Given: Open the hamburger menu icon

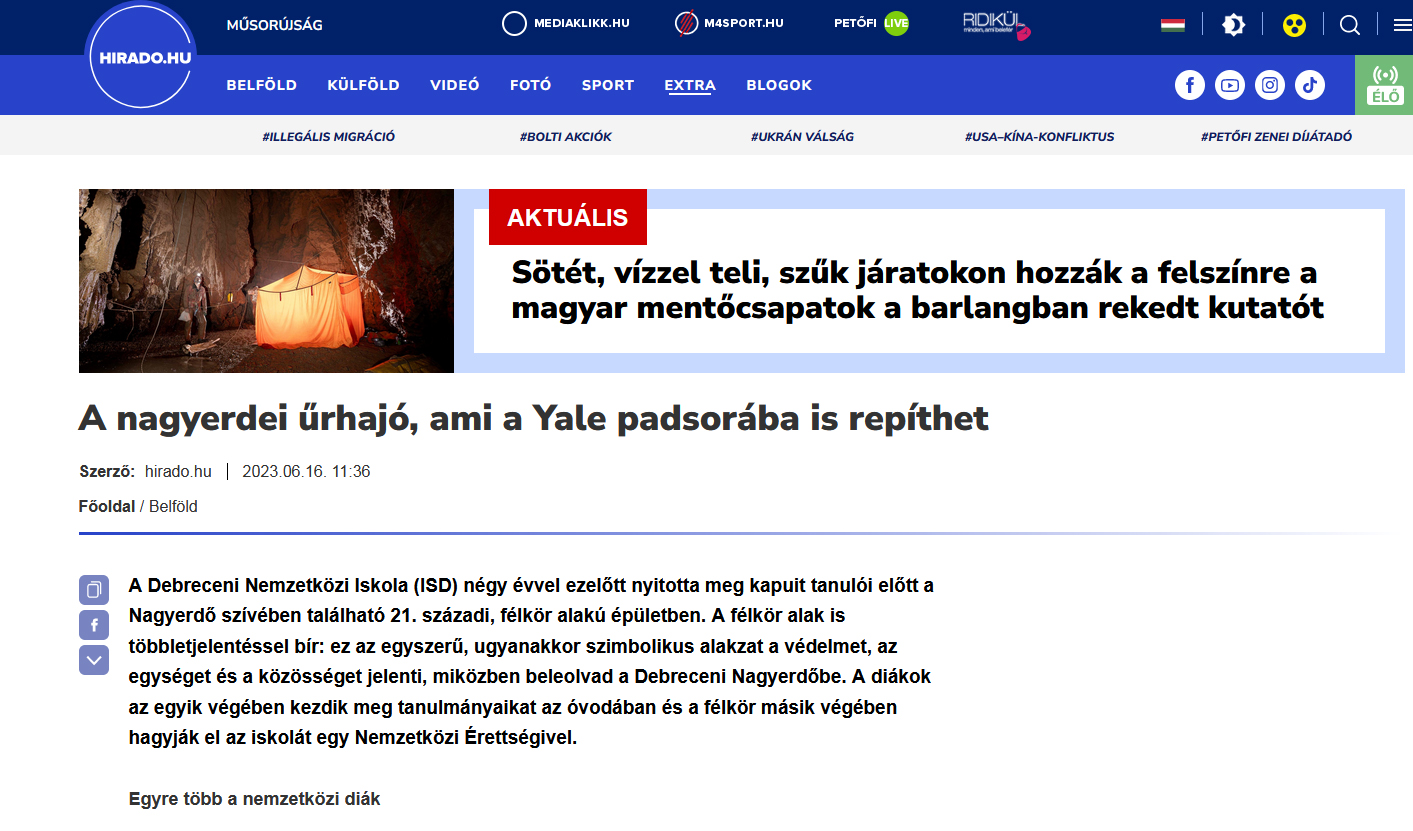Looking at the screenshot, I should tap(1402, 25).
